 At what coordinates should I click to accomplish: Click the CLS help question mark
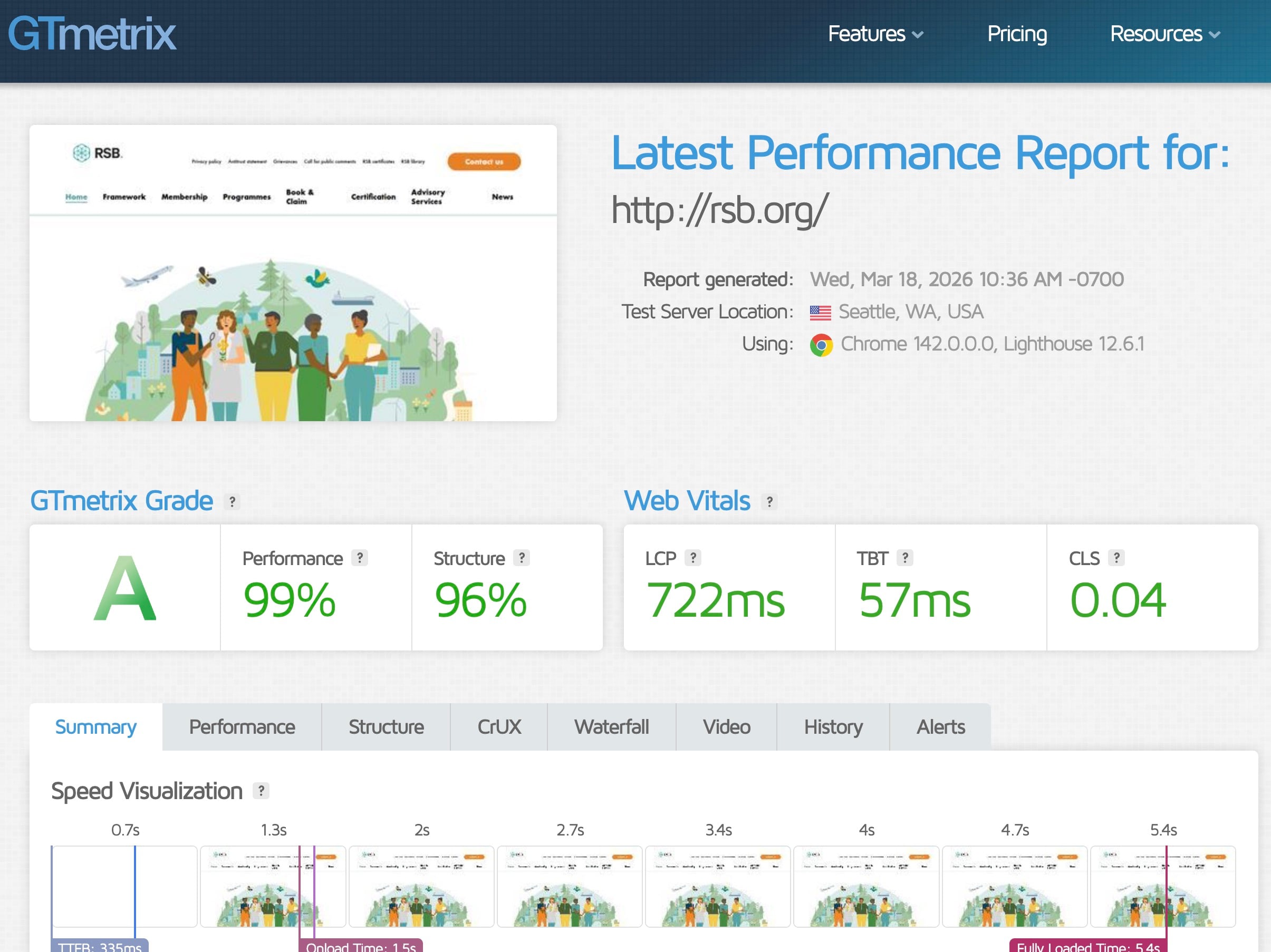tap(1116, 558)
